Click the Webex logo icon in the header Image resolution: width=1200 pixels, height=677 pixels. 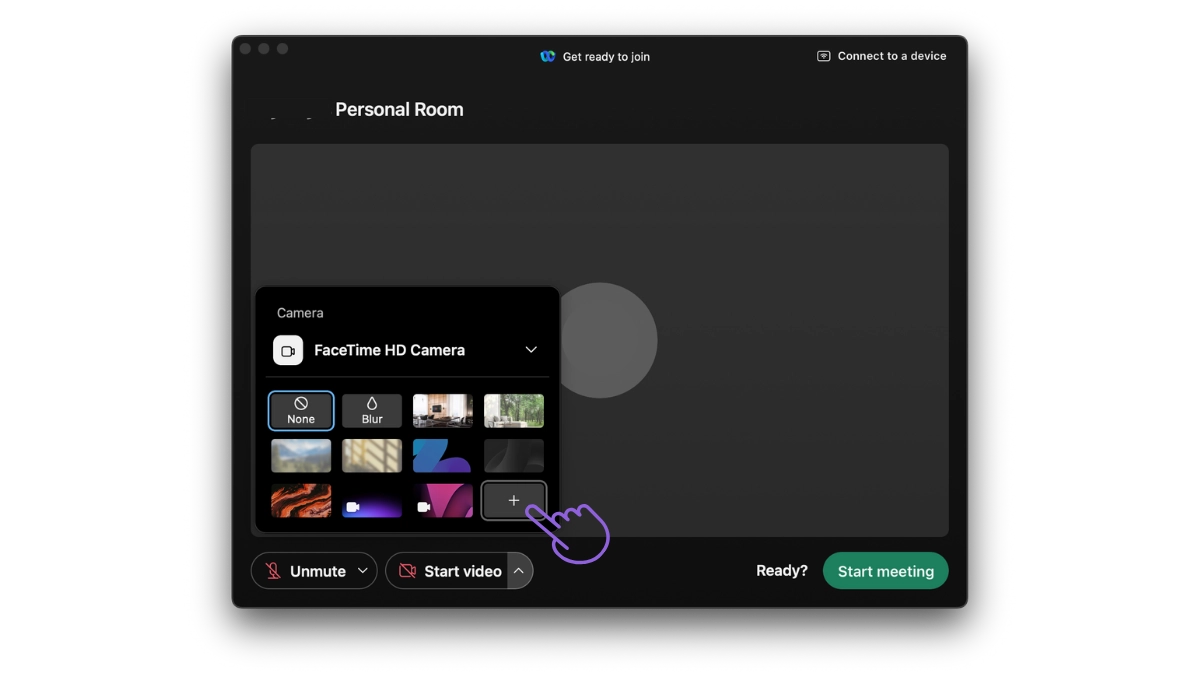coord(548,57)
